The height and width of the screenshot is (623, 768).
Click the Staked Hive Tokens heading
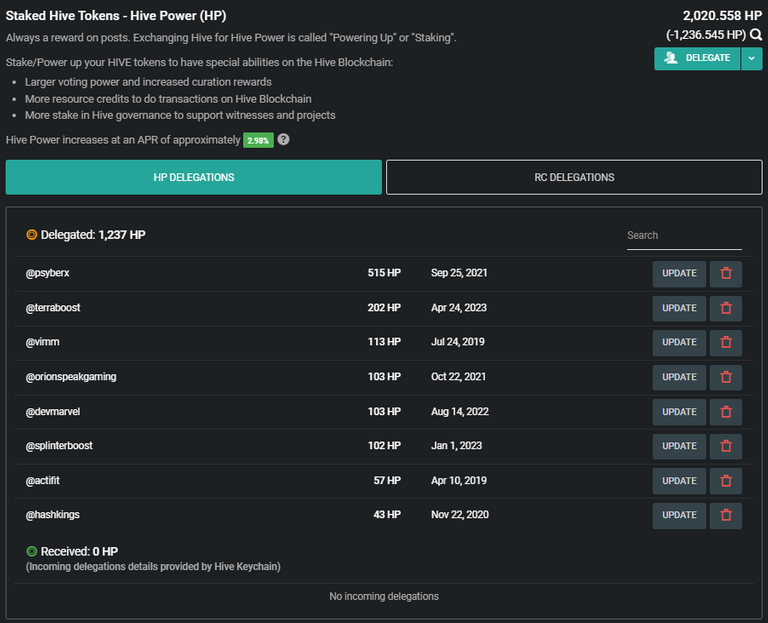[x=116, y=16]
